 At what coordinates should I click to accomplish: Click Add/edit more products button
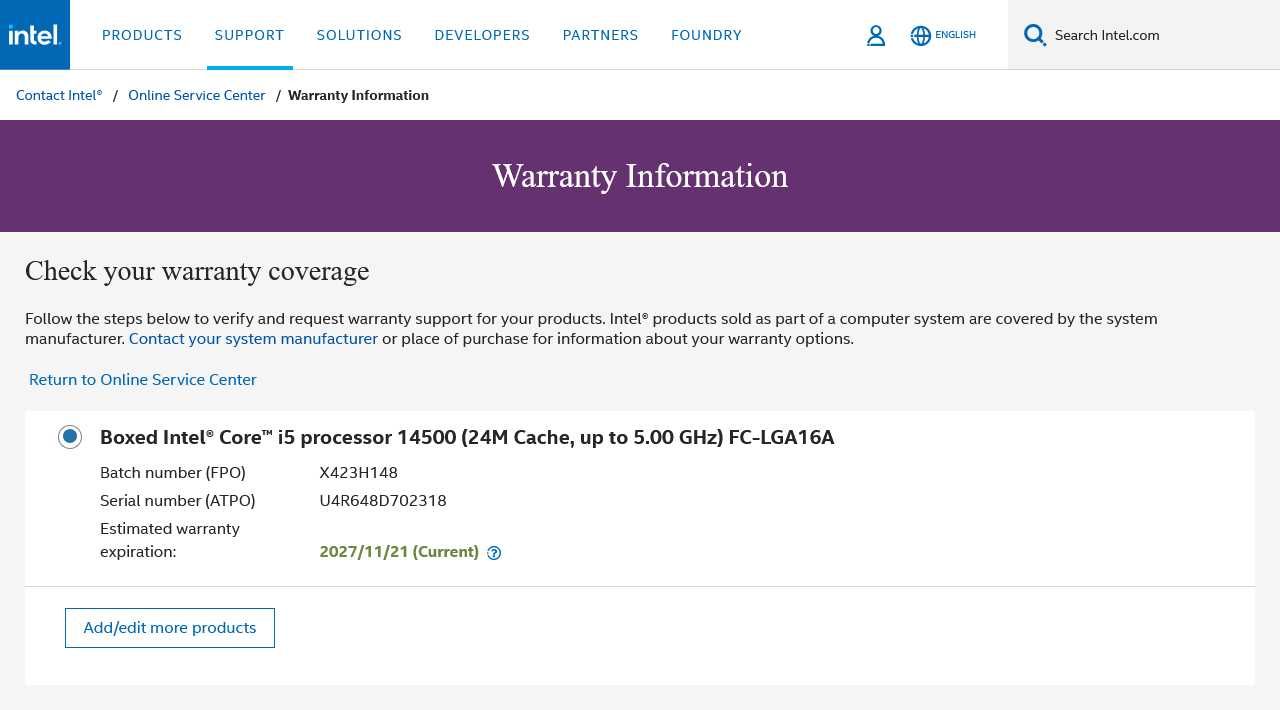(170, 628)
